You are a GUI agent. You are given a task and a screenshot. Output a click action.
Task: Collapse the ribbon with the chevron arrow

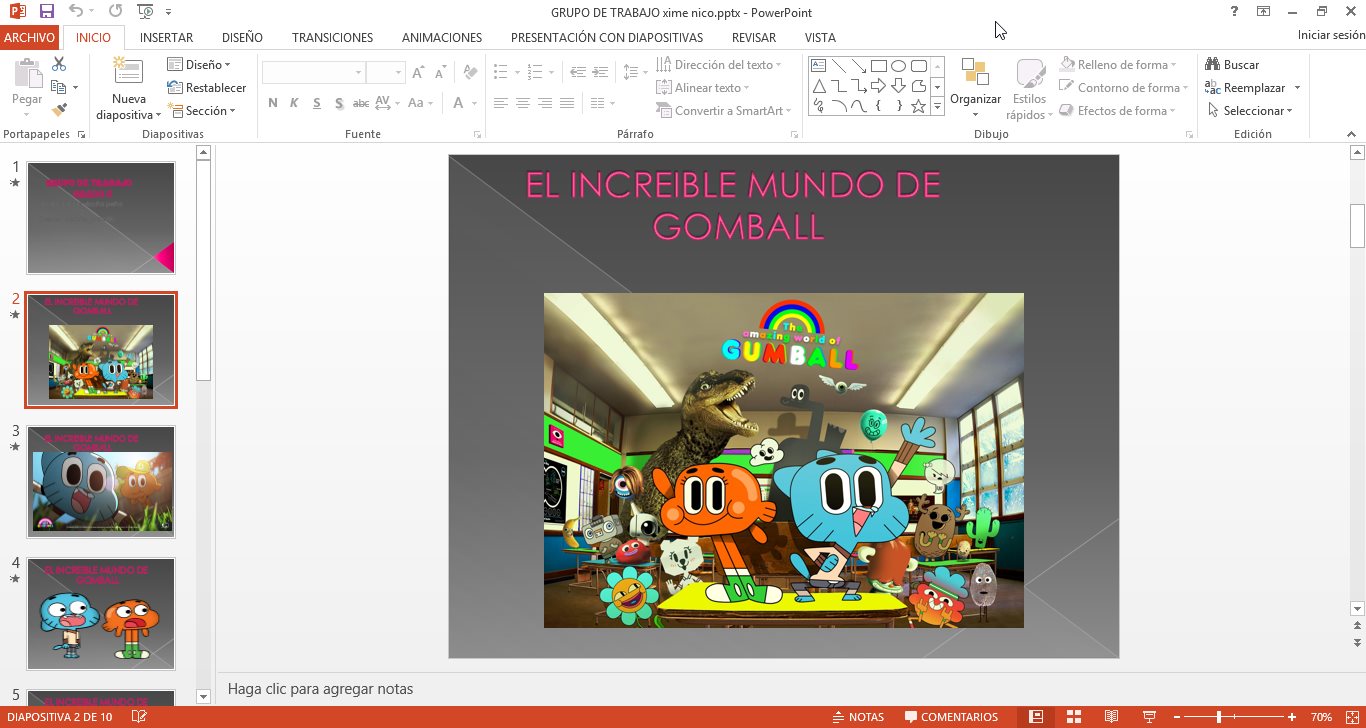[x=1352, y=133]
